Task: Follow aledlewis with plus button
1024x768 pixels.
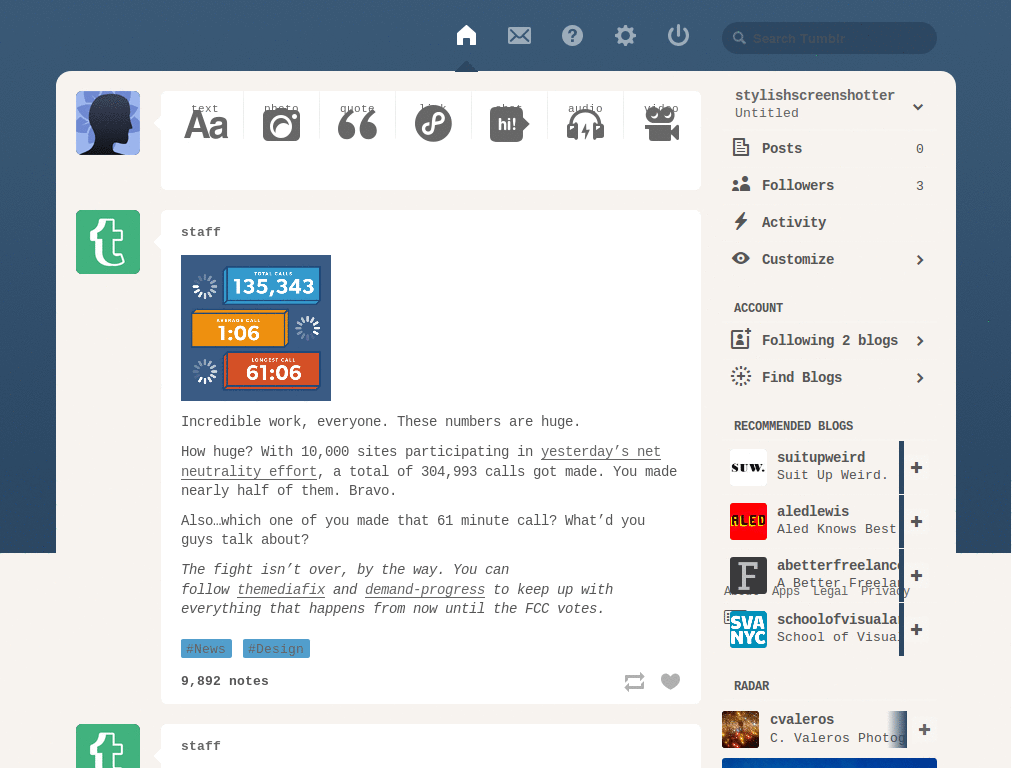Action: click(x=916, y=521)
